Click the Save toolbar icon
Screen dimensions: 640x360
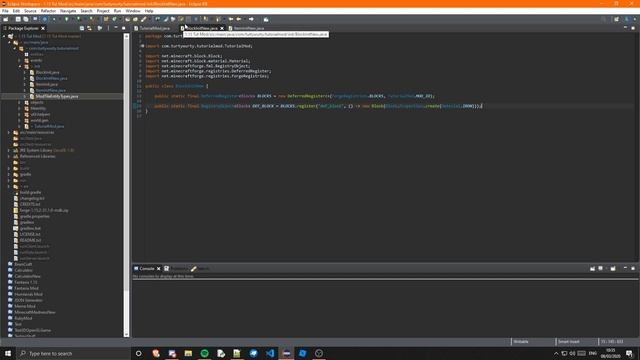coord(18,19)
